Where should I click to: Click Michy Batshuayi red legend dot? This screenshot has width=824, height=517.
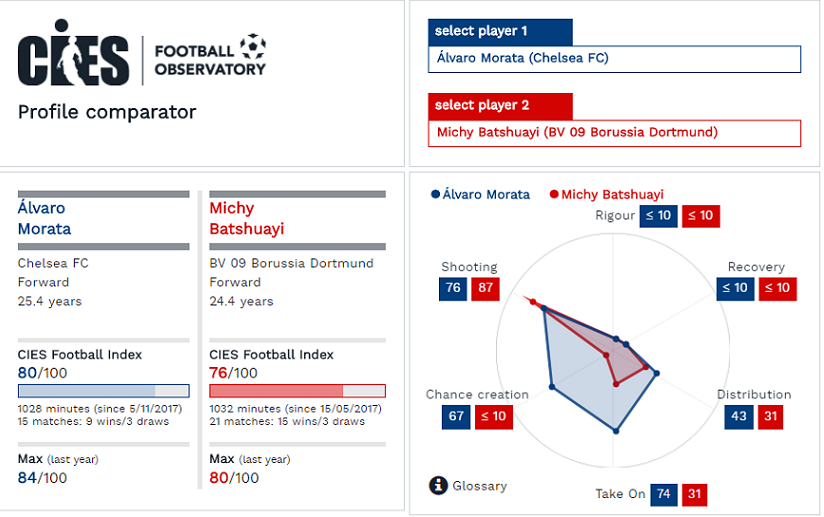(x=554, y=194)
